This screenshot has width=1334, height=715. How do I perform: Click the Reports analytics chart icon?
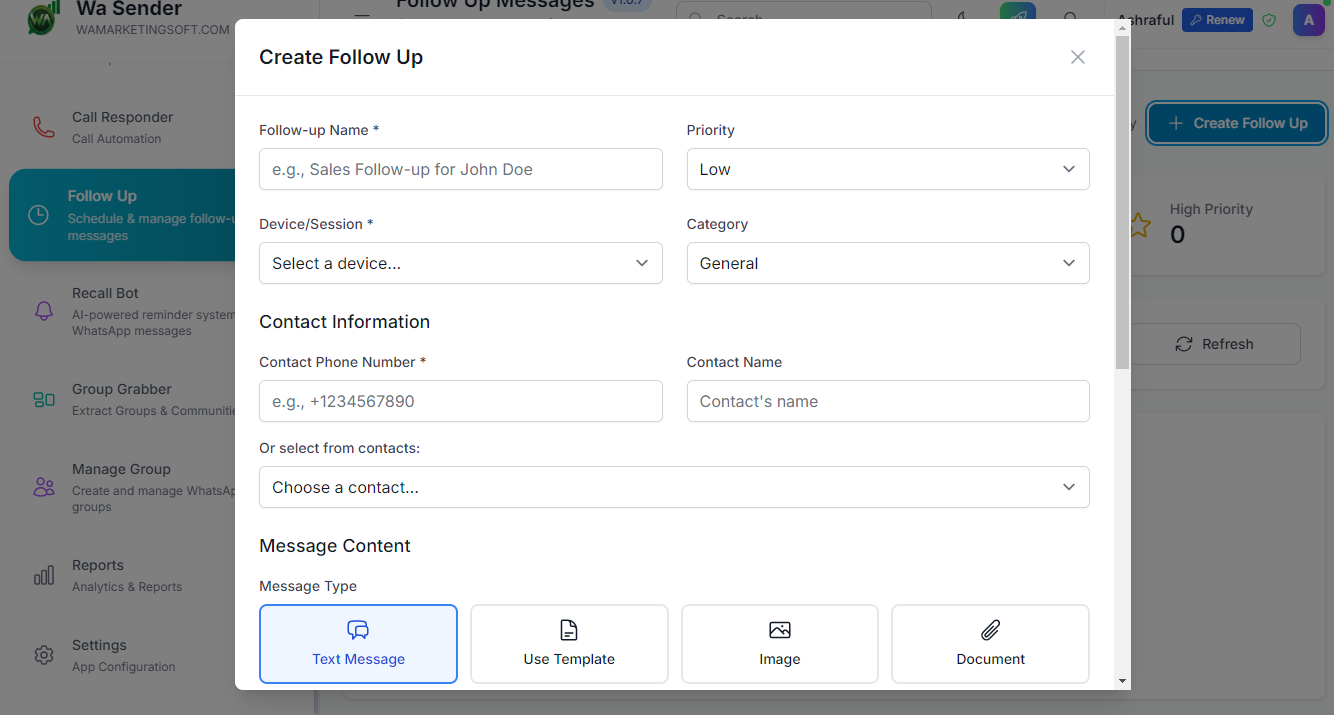point(43,575)
